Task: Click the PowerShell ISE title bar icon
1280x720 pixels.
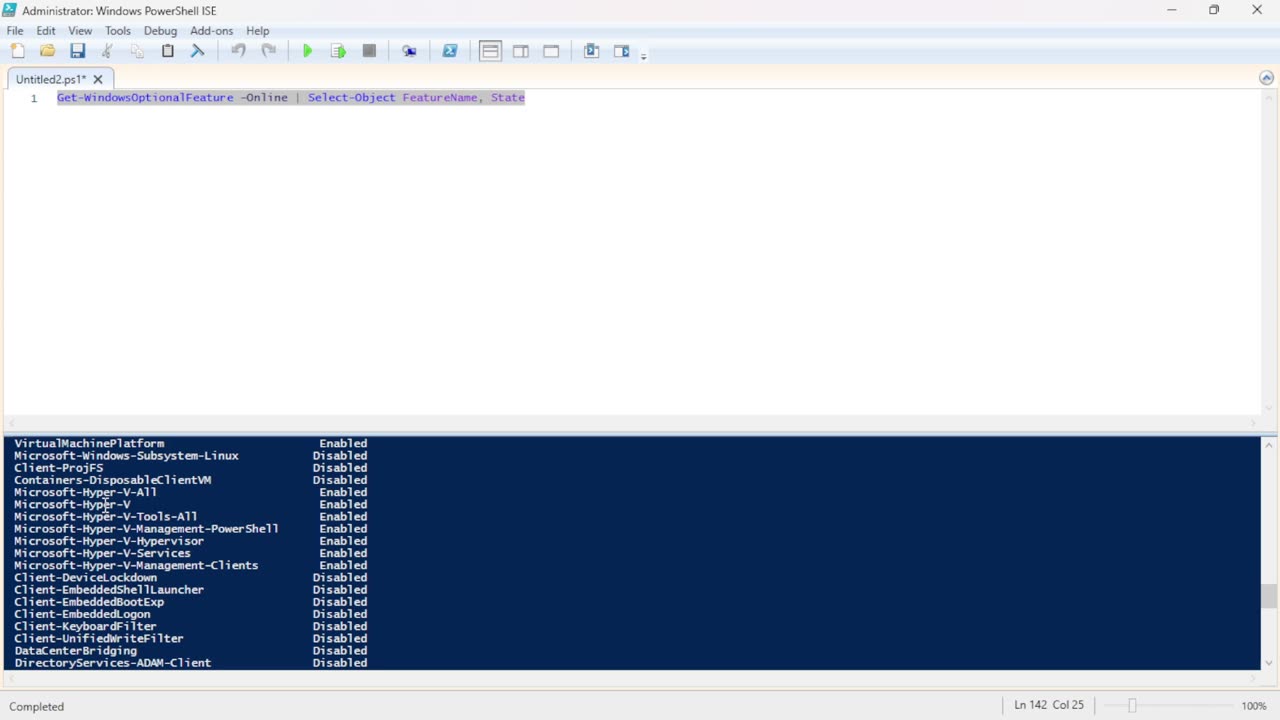Action: coord(9,10)
